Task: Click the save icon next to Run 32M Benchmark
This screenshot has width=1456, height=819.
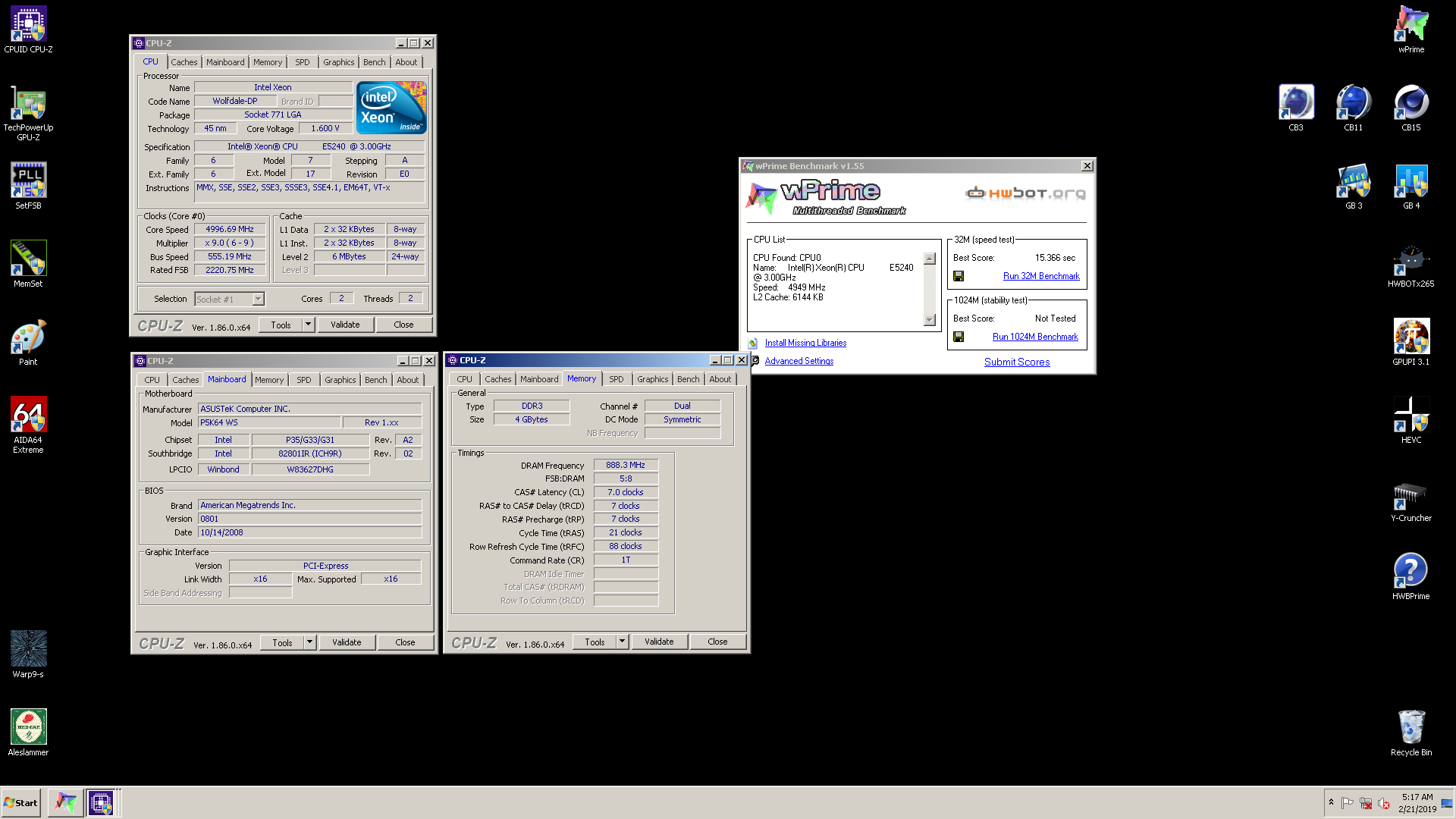Action: click(959, 276)
